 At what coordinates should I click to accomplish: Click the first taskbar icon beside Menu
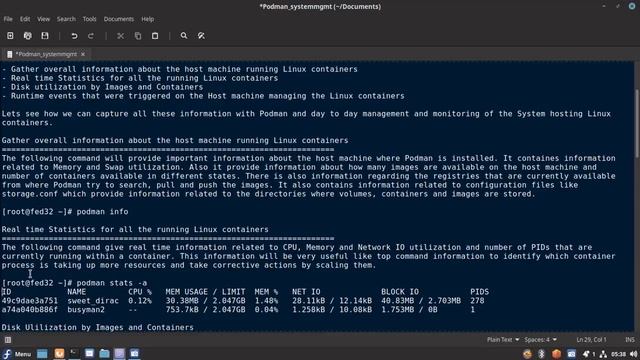coord(42,353)
